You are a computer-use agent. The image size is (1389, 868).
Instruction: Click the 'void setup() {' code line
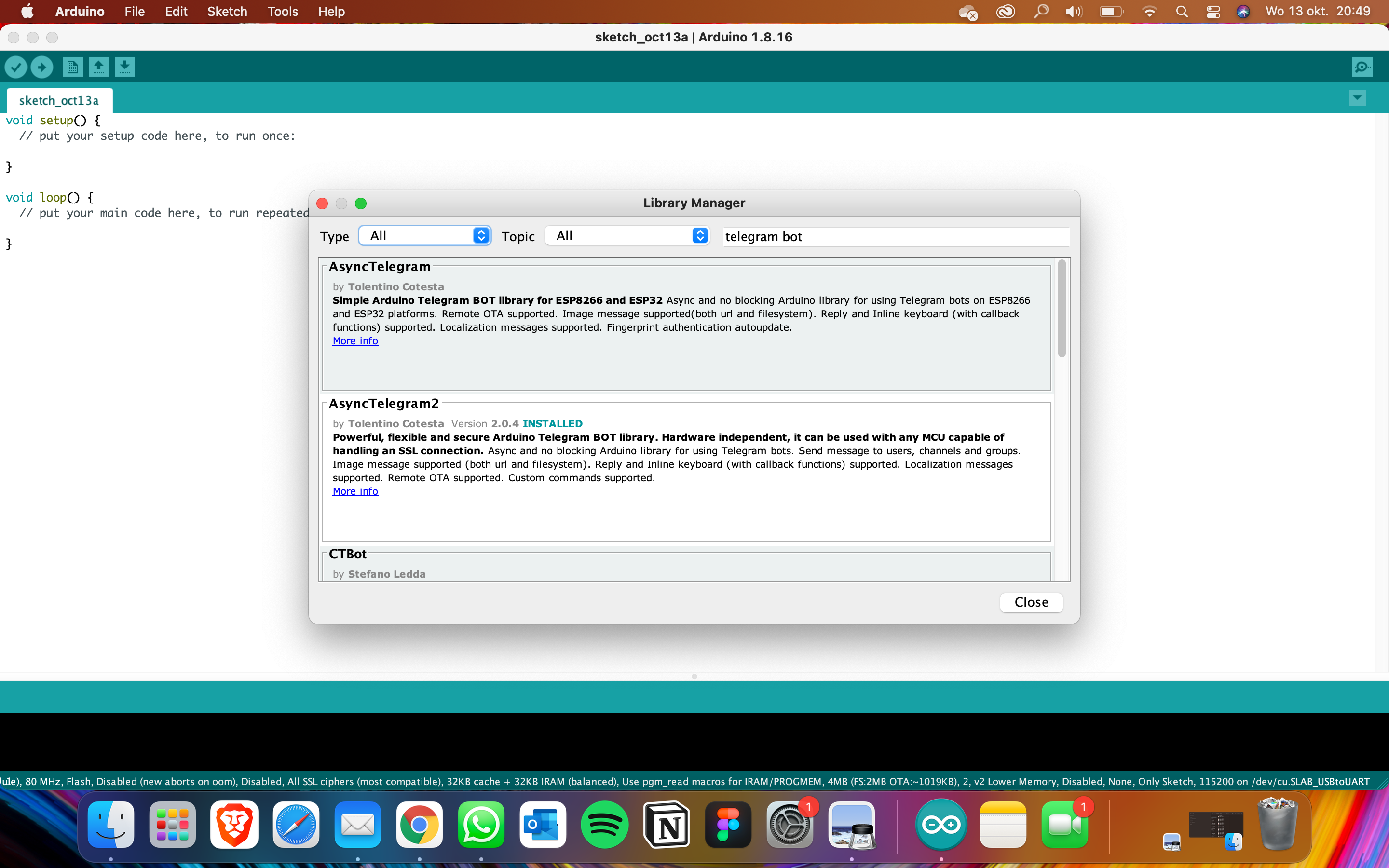(x=53, y=121)
